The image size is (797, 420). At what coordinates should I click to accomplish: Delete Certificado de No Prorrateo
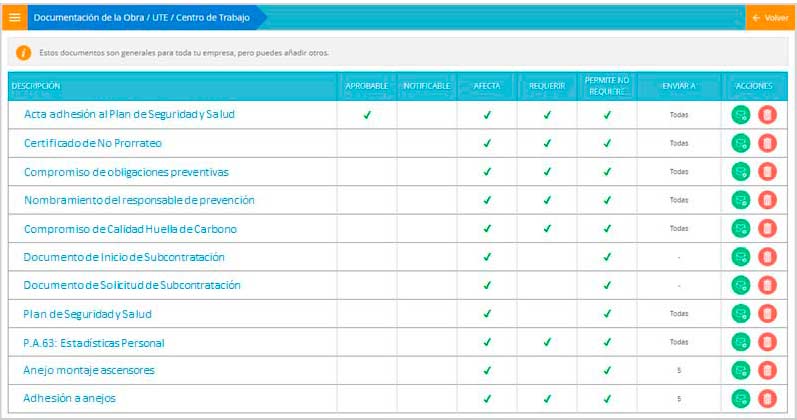[768, 143]
